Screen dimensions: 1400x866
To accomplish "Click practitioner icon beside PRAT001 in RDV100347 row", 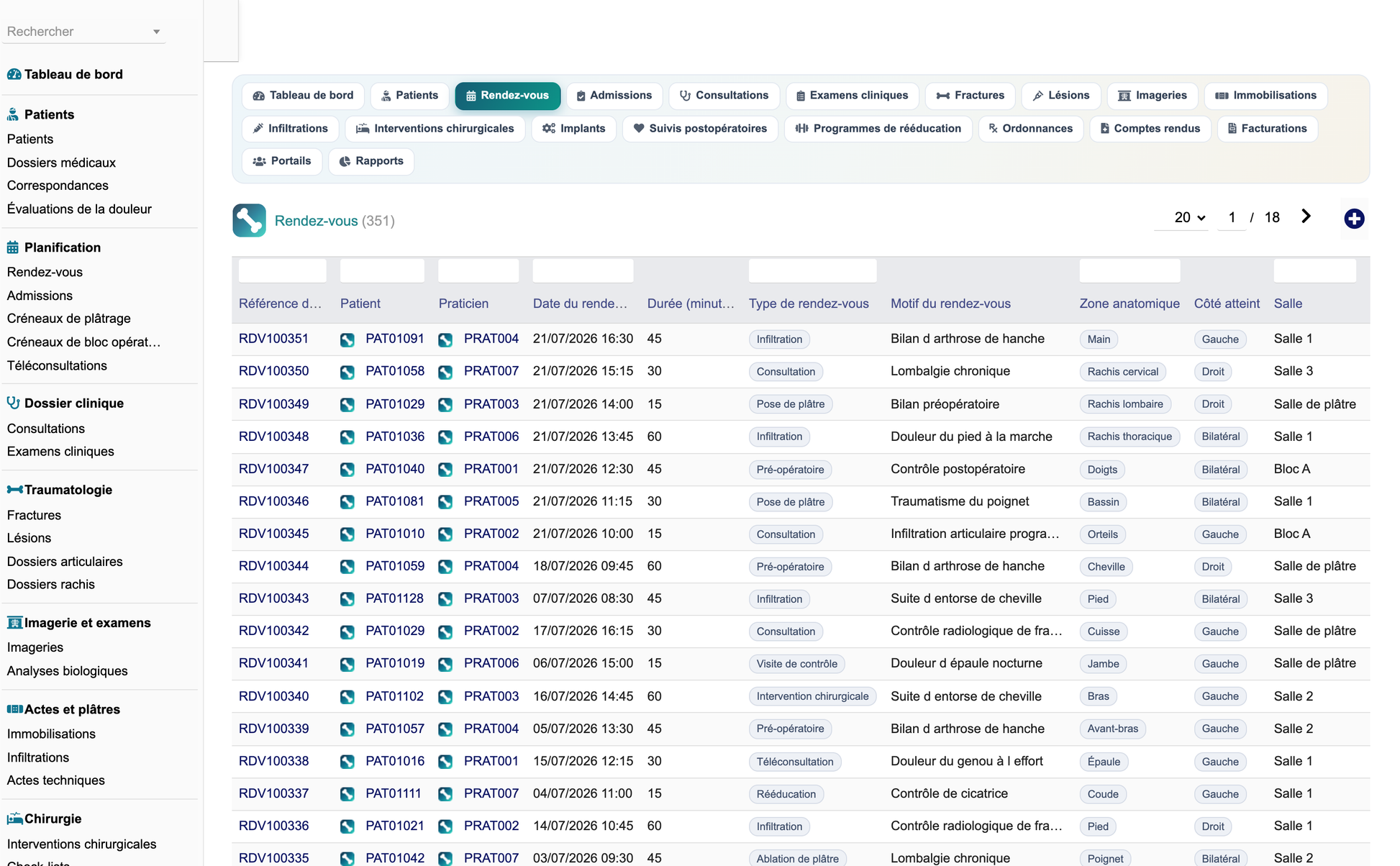I will (x=445, y=469).
